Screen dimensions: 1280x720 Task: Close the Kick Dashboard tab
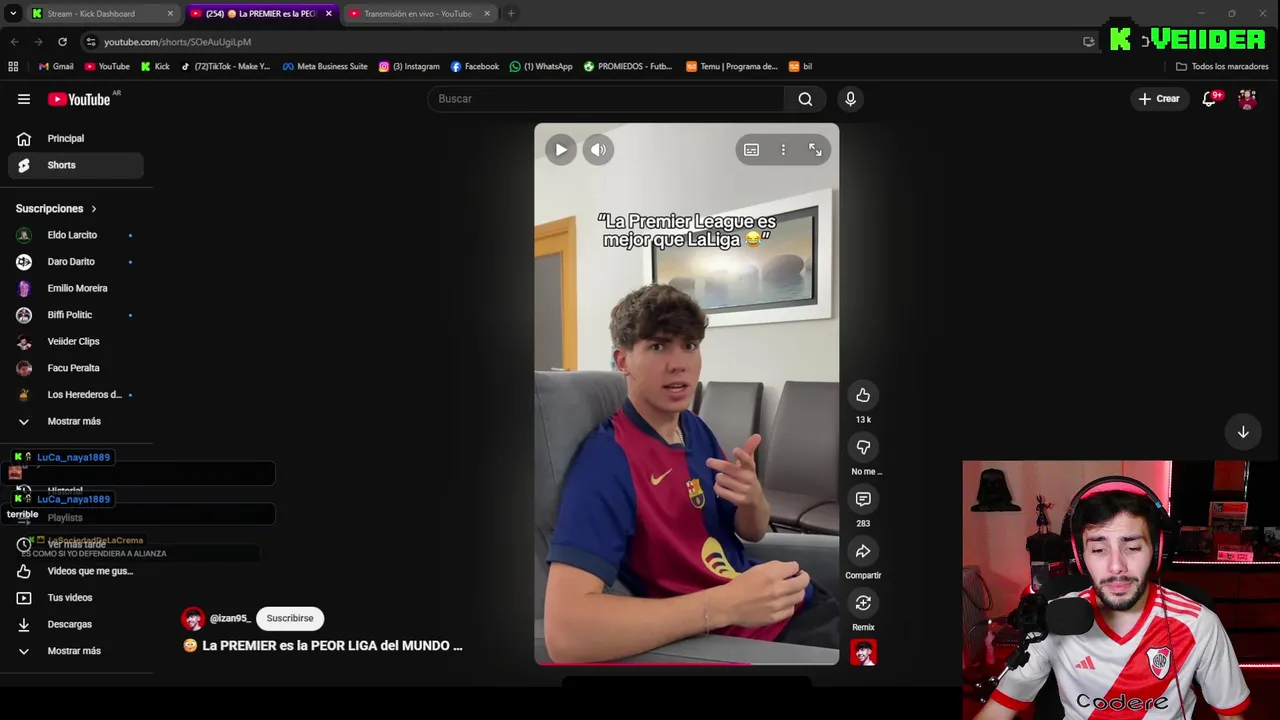point(170,14)
